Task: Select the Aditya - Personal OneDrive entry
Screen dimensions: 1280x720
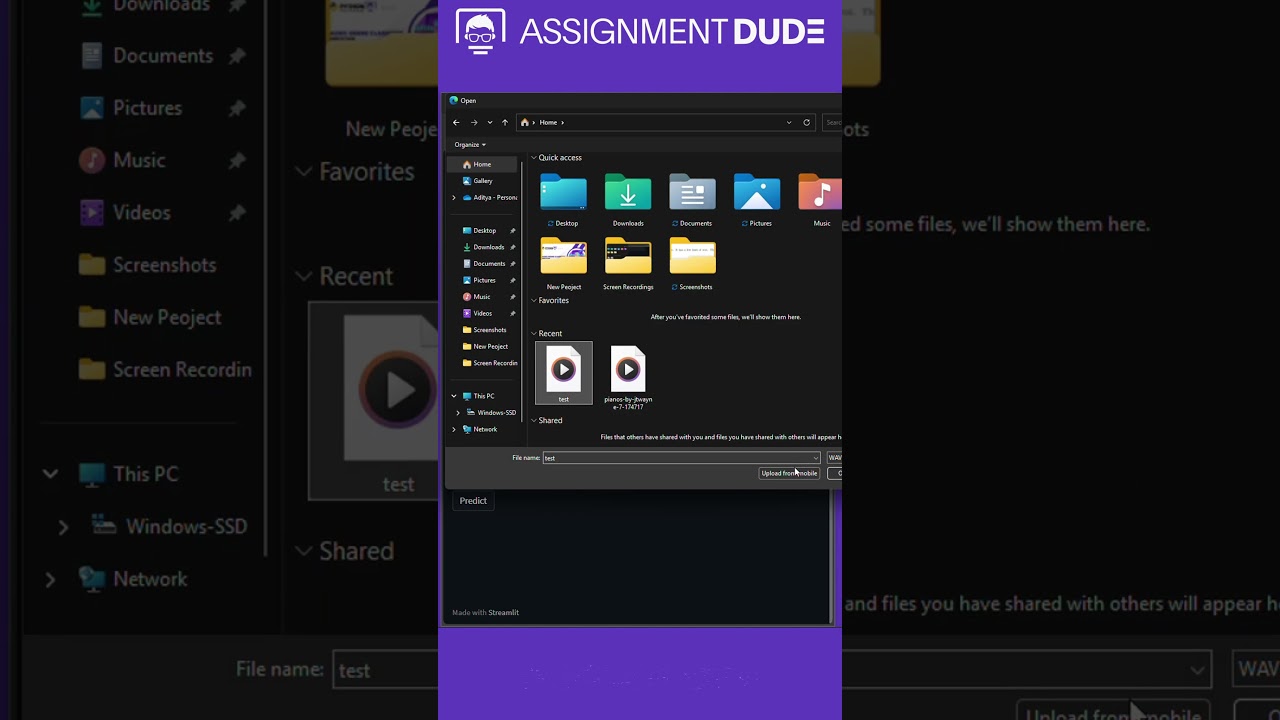Action: (x=490, y=197)
